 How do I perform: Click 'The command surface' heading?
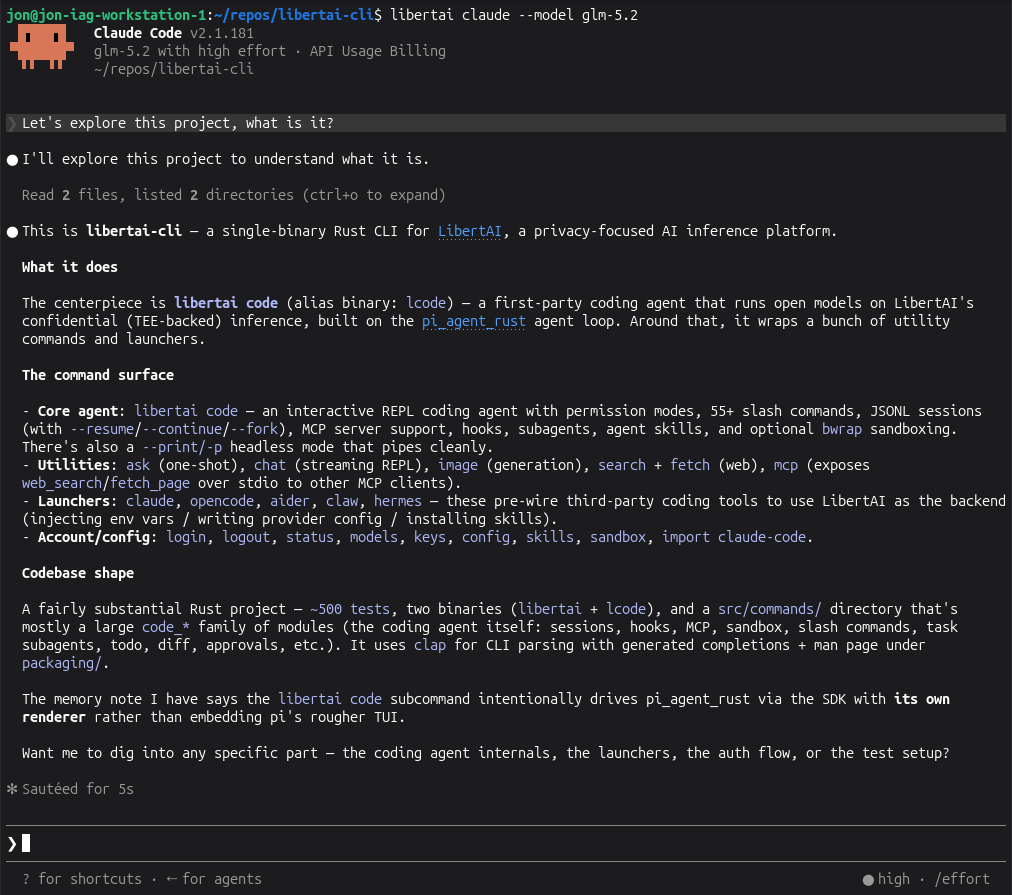point(97,375)
